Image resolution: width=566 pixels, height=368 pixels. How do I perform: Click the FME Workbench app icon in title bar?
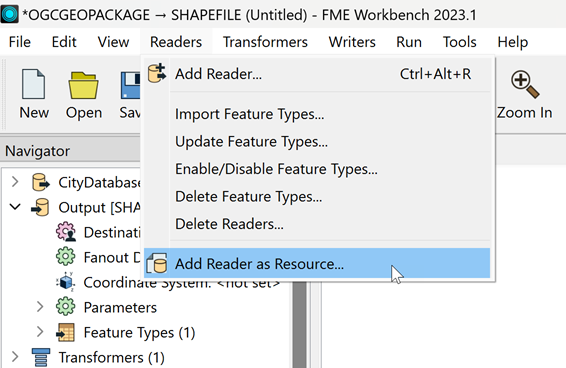coord(10,14)
